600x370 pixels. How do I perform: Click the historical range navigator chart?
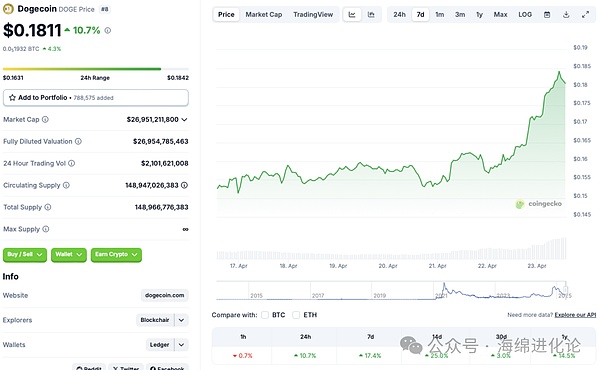(391, 290)
